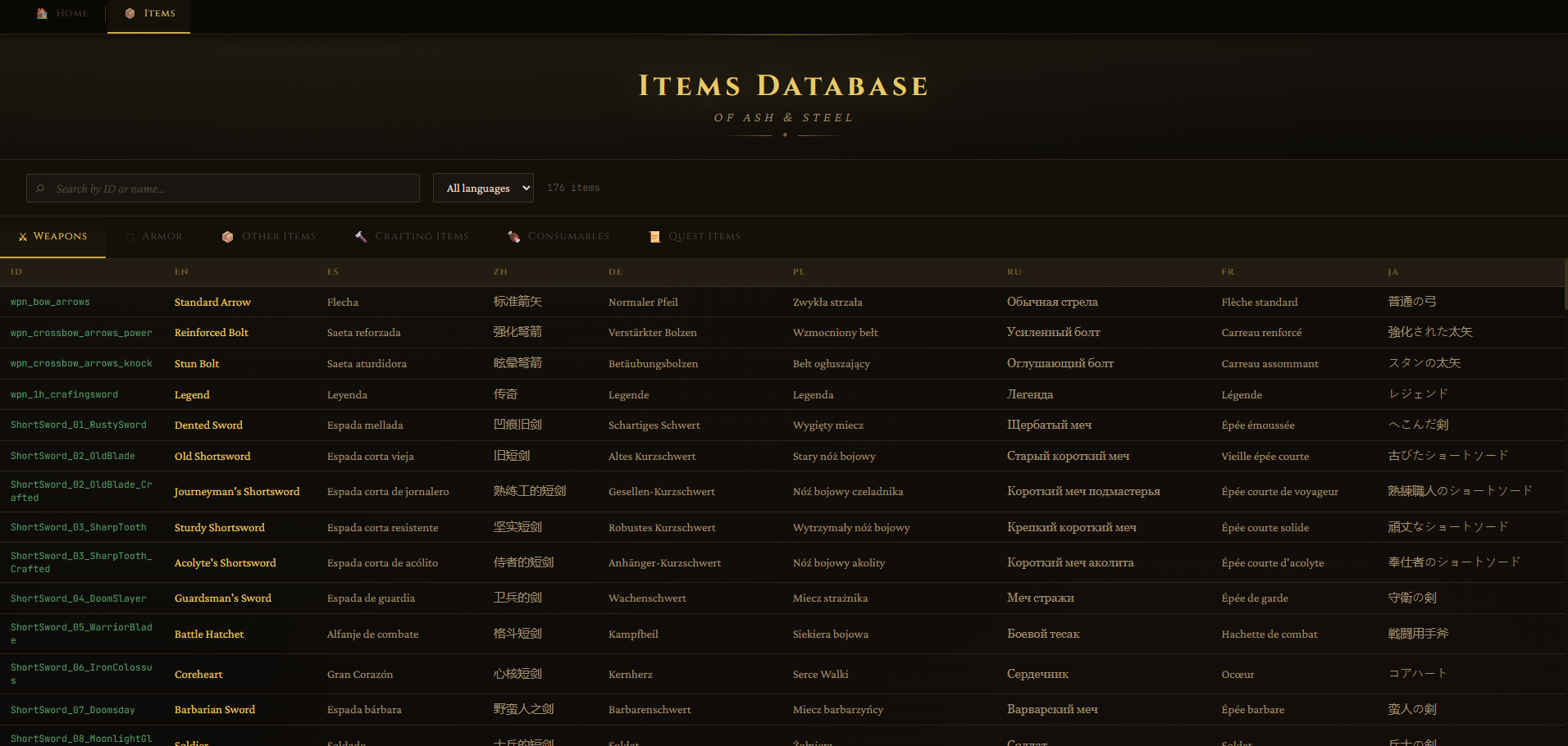Click the Crafting Items hammer icon
1568x746 pixels.
[361, 236]
